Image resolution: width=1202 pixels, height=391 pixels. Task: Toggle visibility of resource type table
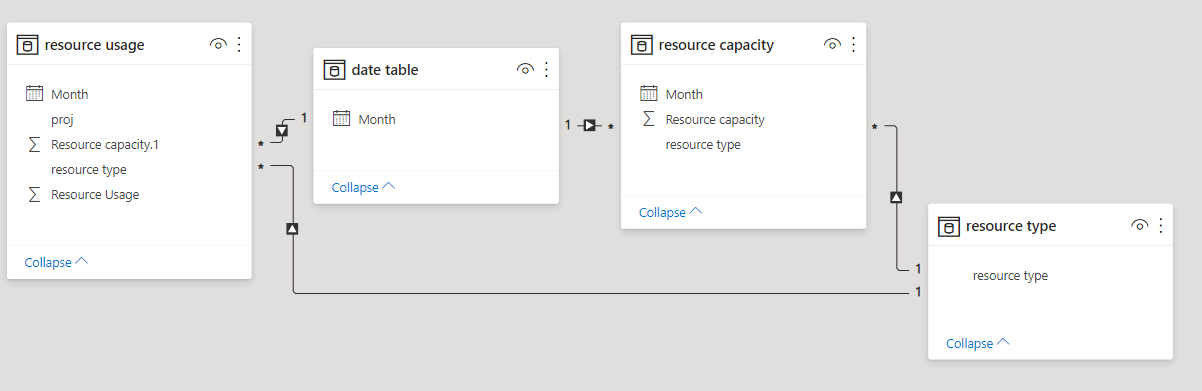tap(1139, 226)
